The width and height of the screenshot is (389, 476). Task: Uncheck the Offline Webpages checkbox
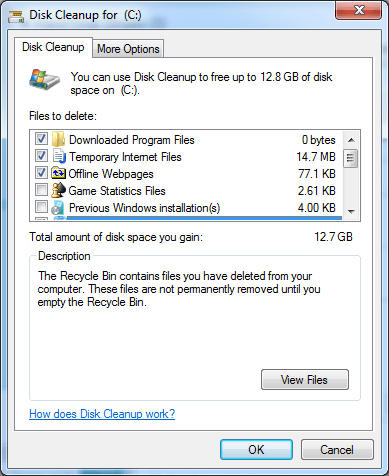[x=41, y=173]
